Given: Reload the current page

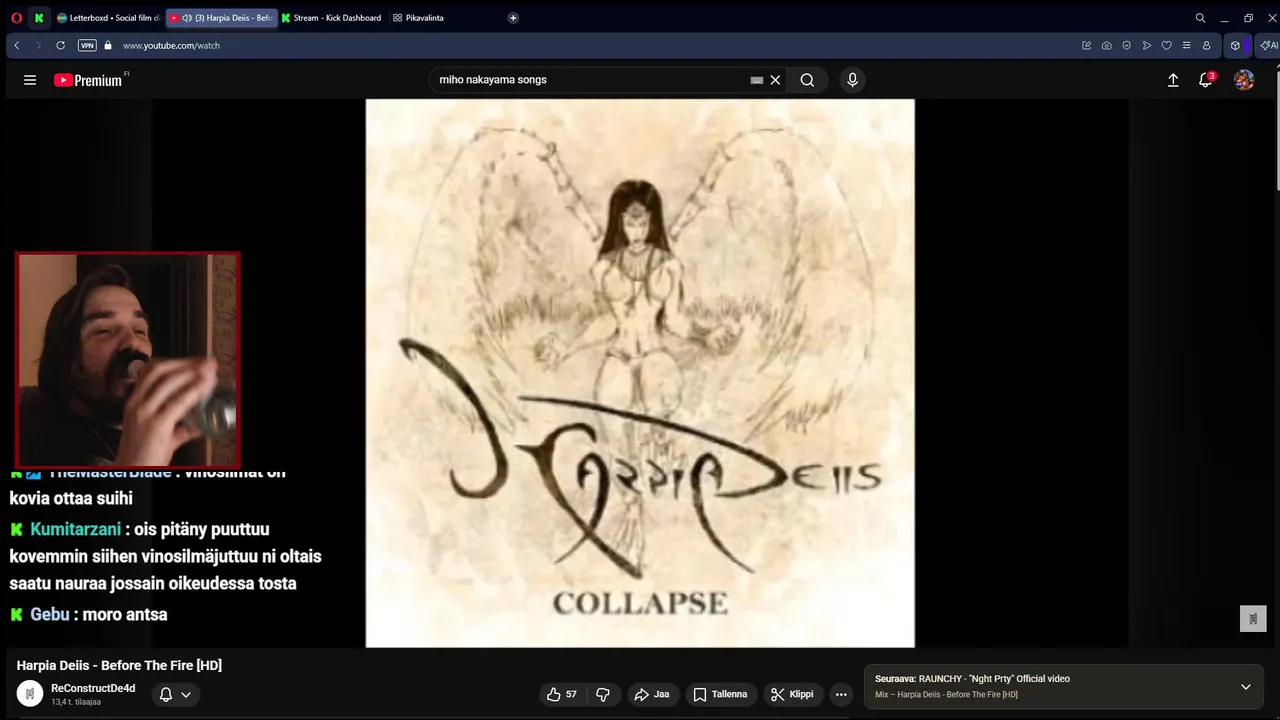Looking at the screenshot, I should (x=60, y=45).
